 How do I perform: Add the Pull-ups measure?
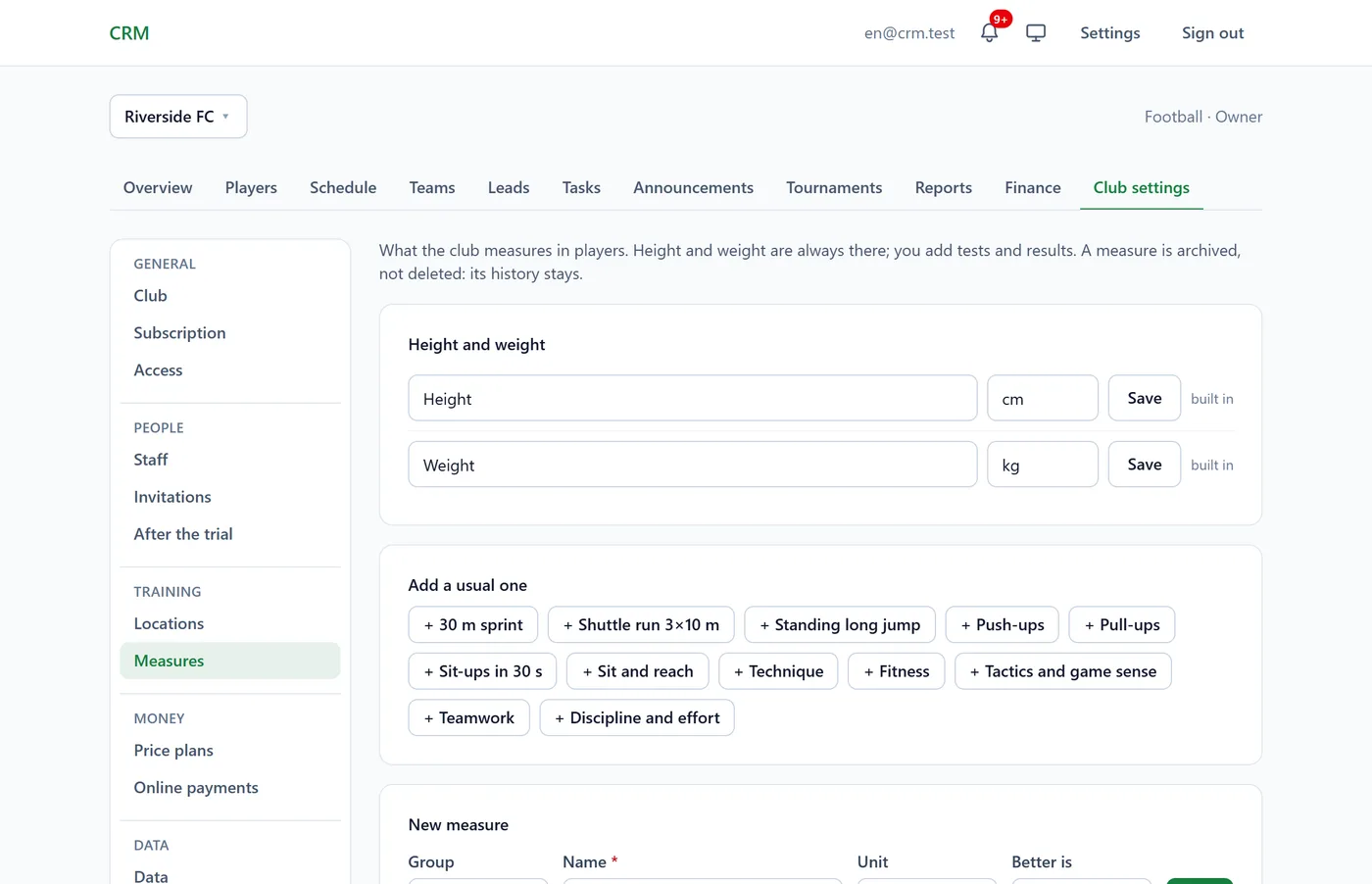tap(1122, 624)
